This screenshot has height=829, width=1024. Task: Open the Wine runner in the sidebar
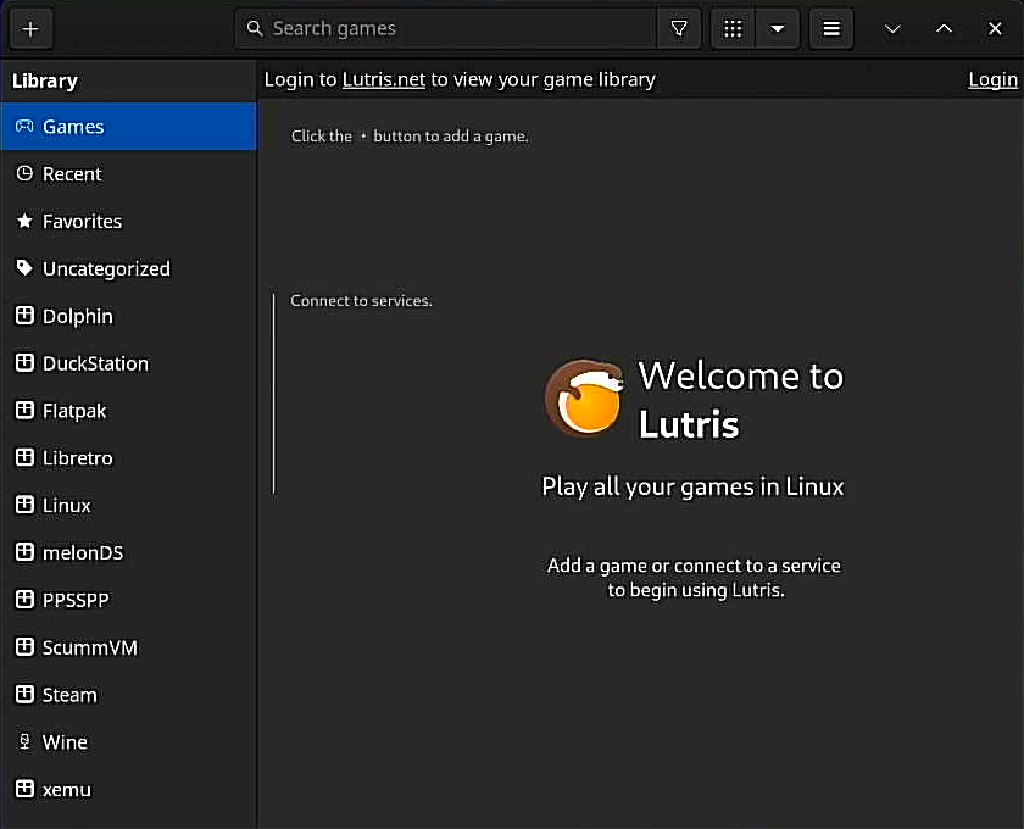(64, 742)
